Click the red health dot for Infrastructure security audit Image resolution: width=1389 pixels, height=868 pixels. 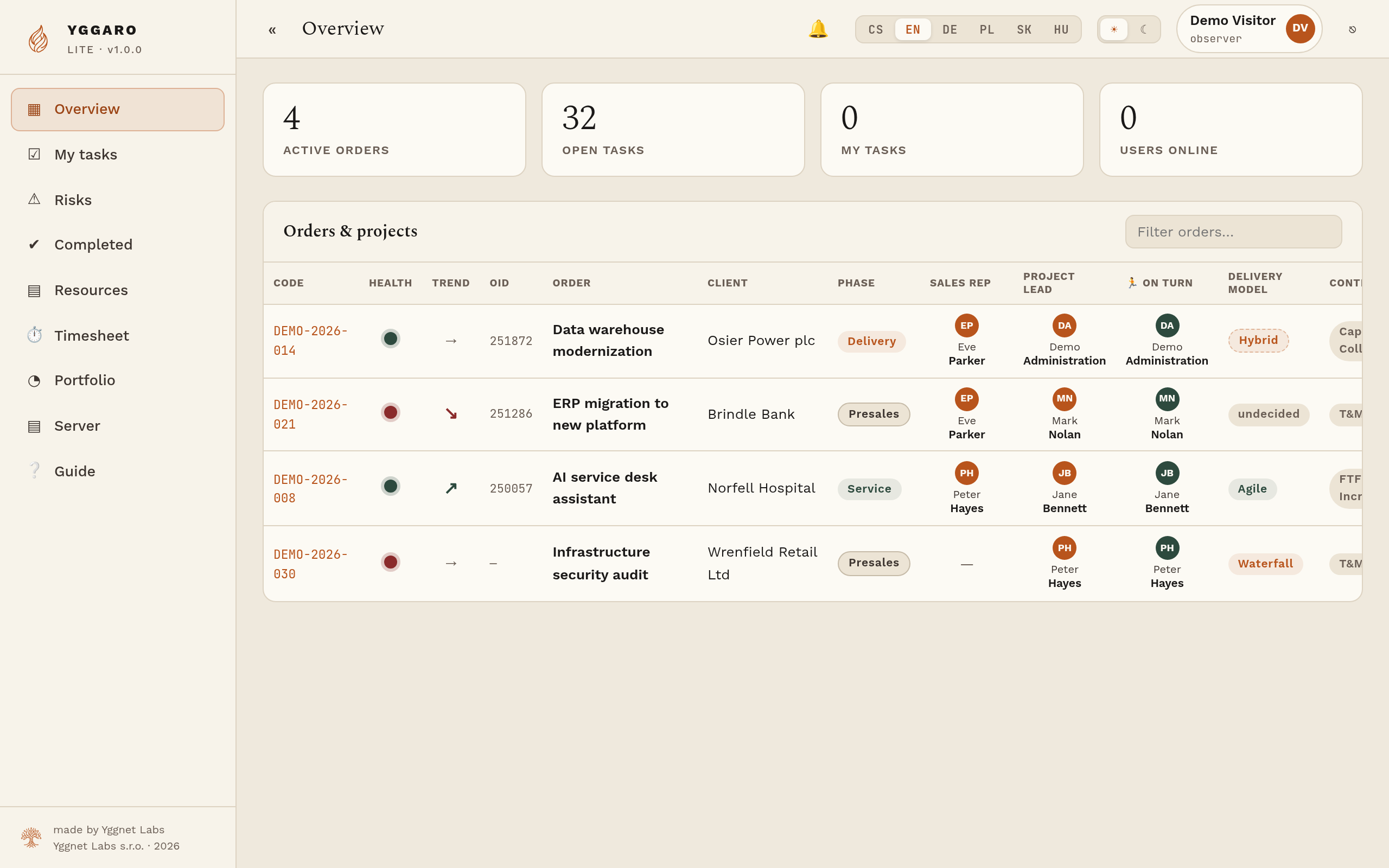pyautogui.click(x=390, y=562)
